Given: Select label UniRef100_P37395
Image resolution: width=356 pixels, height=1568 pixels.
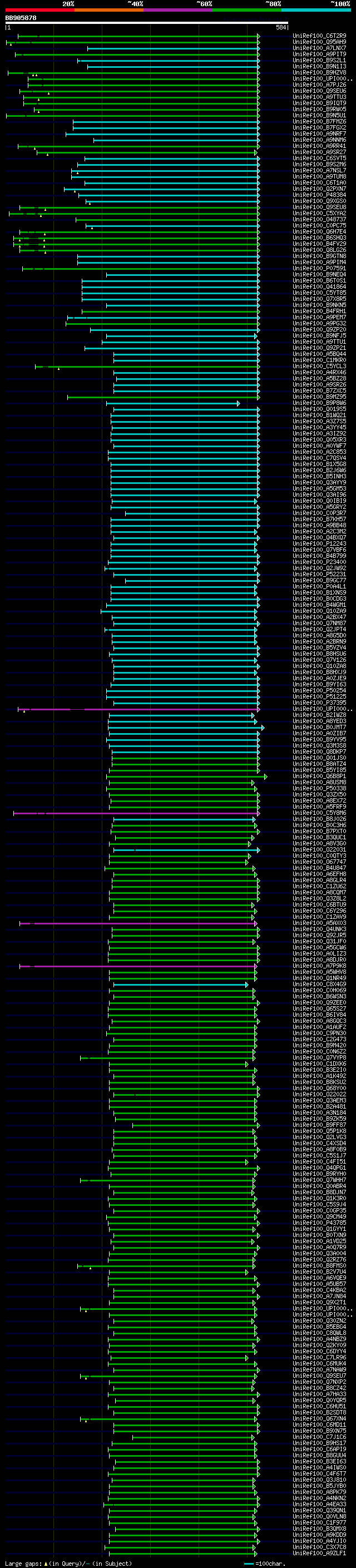Looking at the screenshot, I should (319, 703).
